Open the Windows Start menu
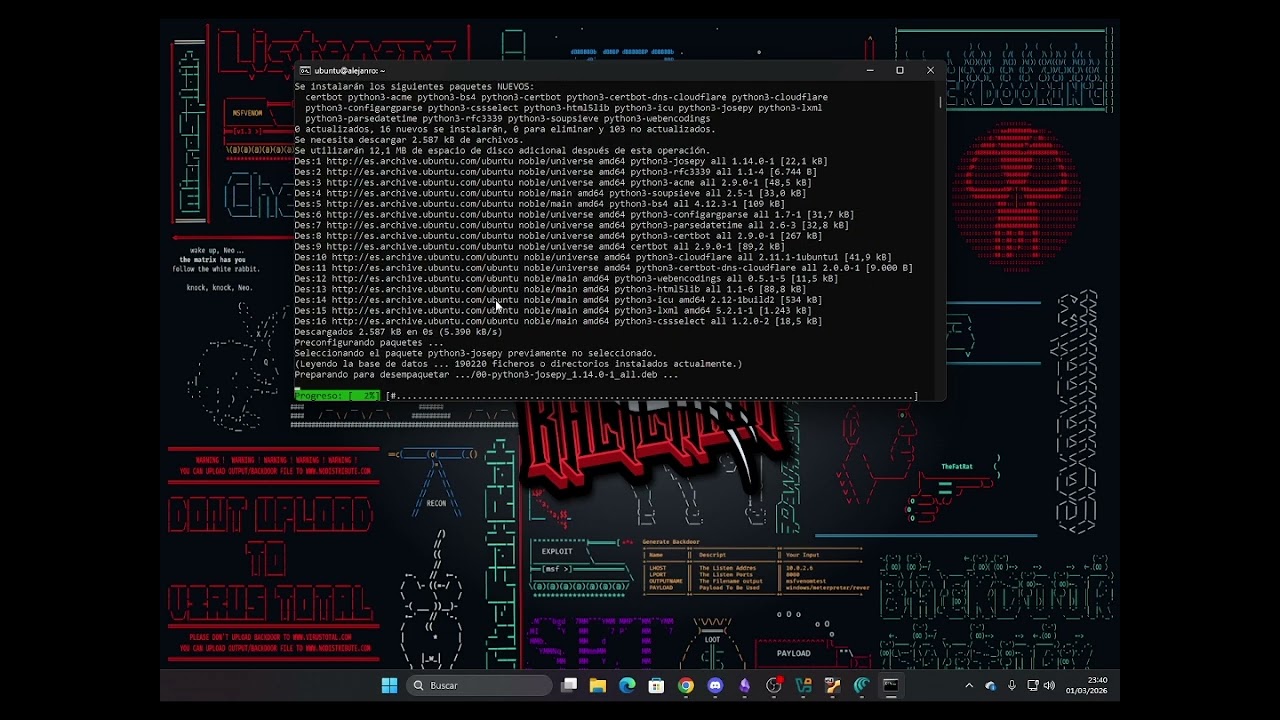The image size is (1280, 720). point(389,685)
